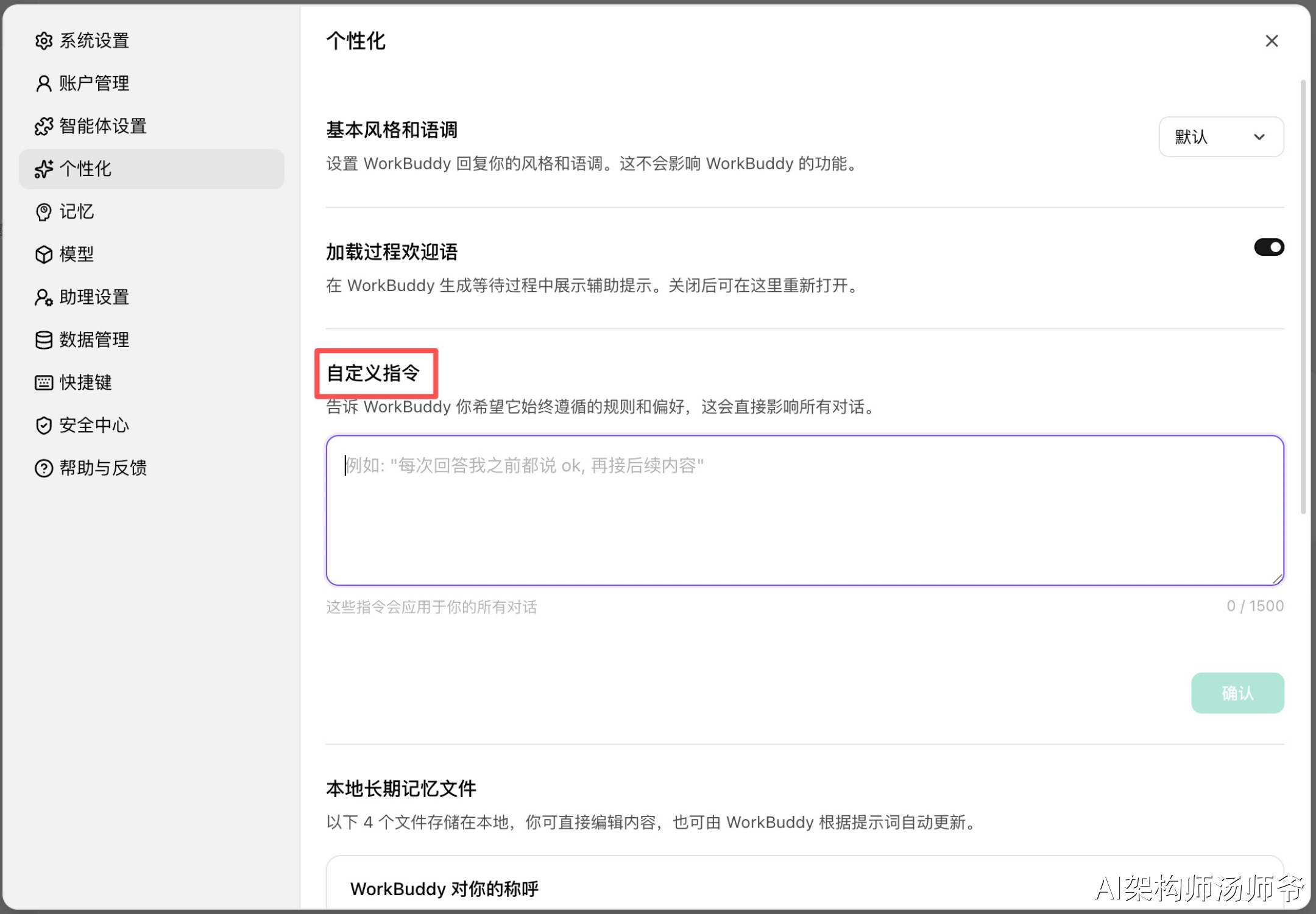Open the 数据管理 section
The width and height of the screenshot is (1316, 914).
(152, 340)
